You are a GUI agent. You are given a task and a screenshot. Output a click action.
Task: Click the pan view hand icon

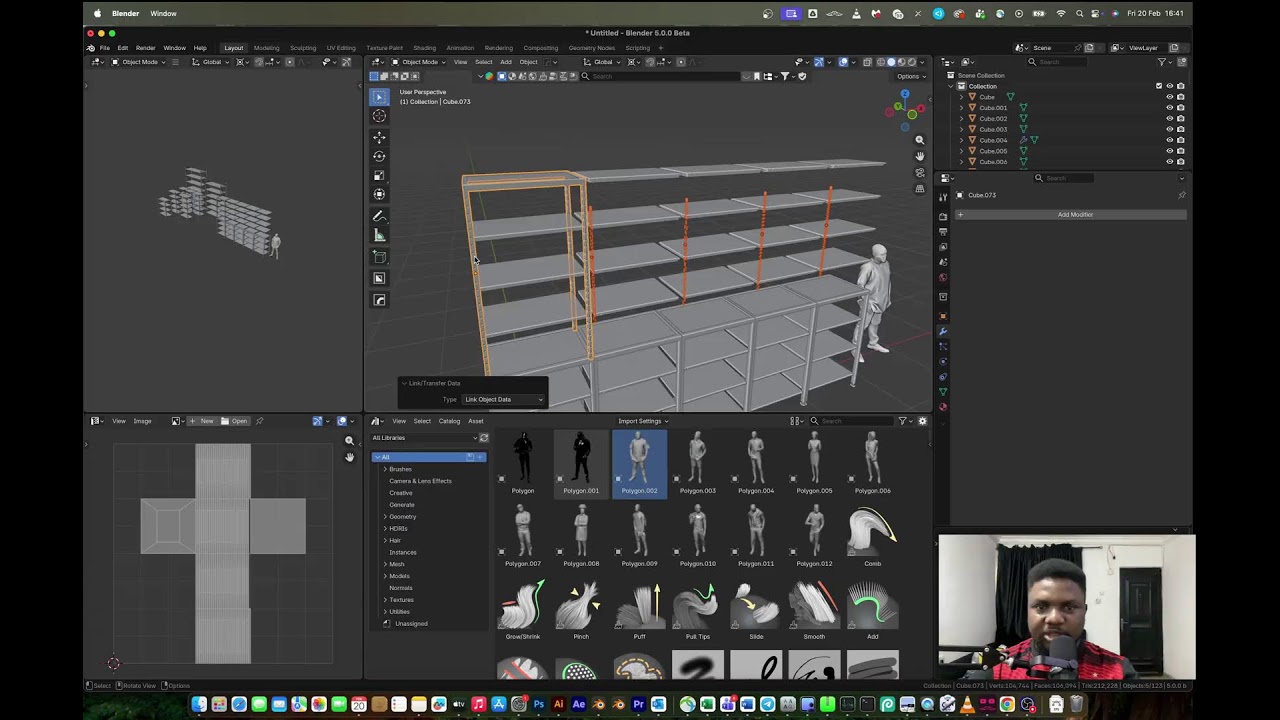point(920,156)
